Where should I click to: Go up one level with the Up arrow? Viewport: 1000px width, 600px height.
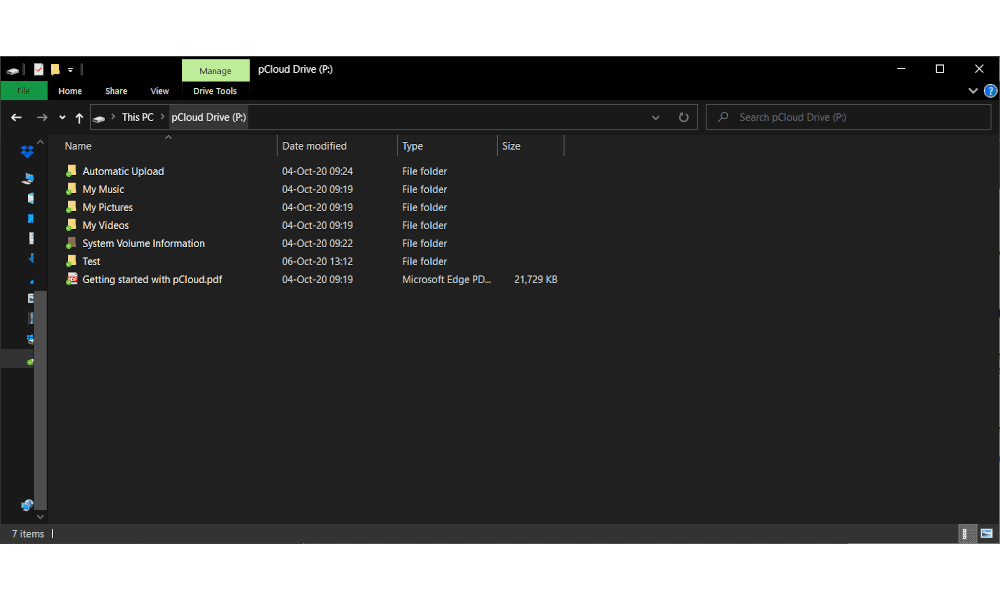(79, 117)
